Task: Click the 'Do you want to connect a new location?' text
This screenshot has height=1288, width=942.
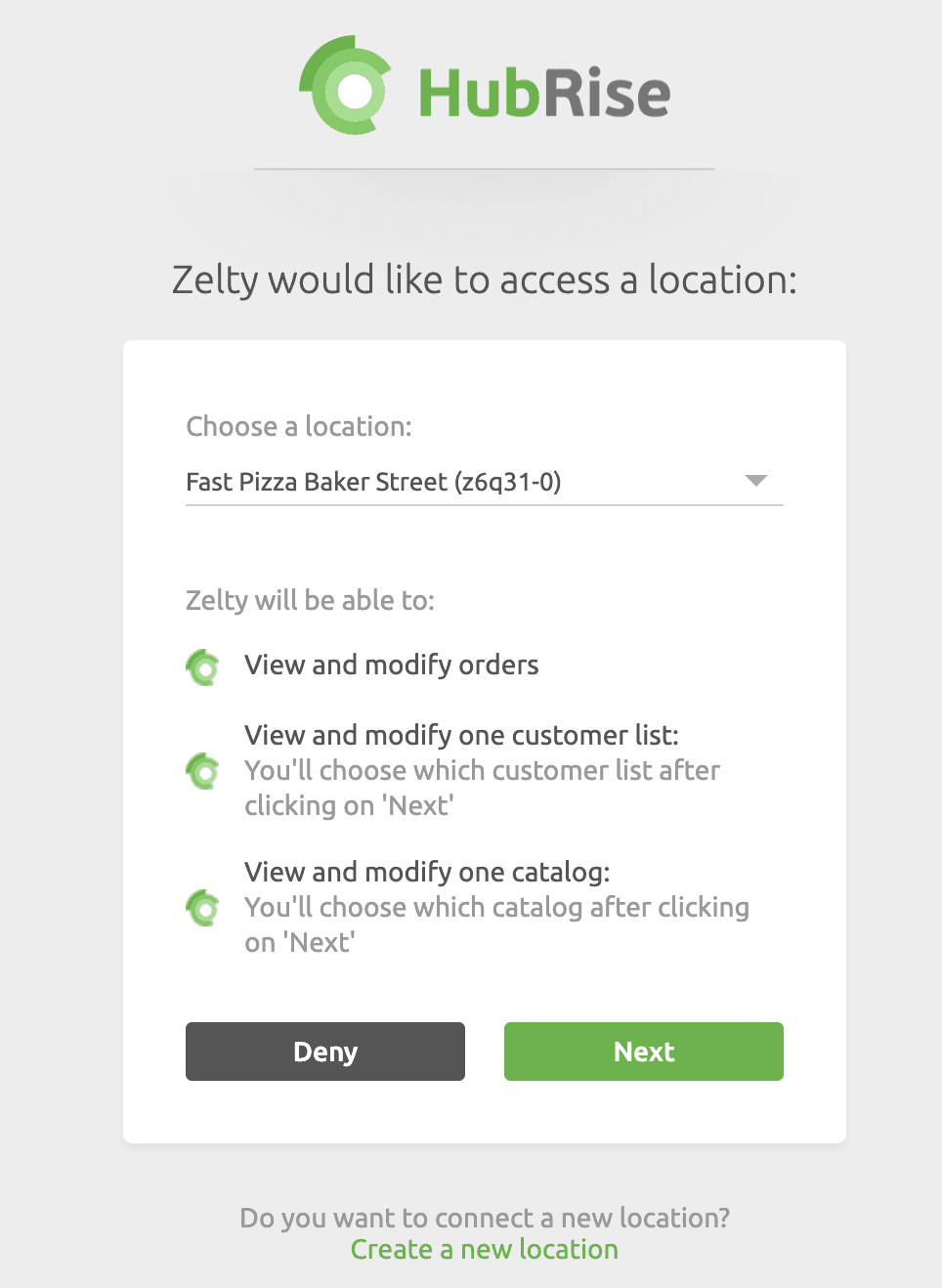Action: [484, 1218]
